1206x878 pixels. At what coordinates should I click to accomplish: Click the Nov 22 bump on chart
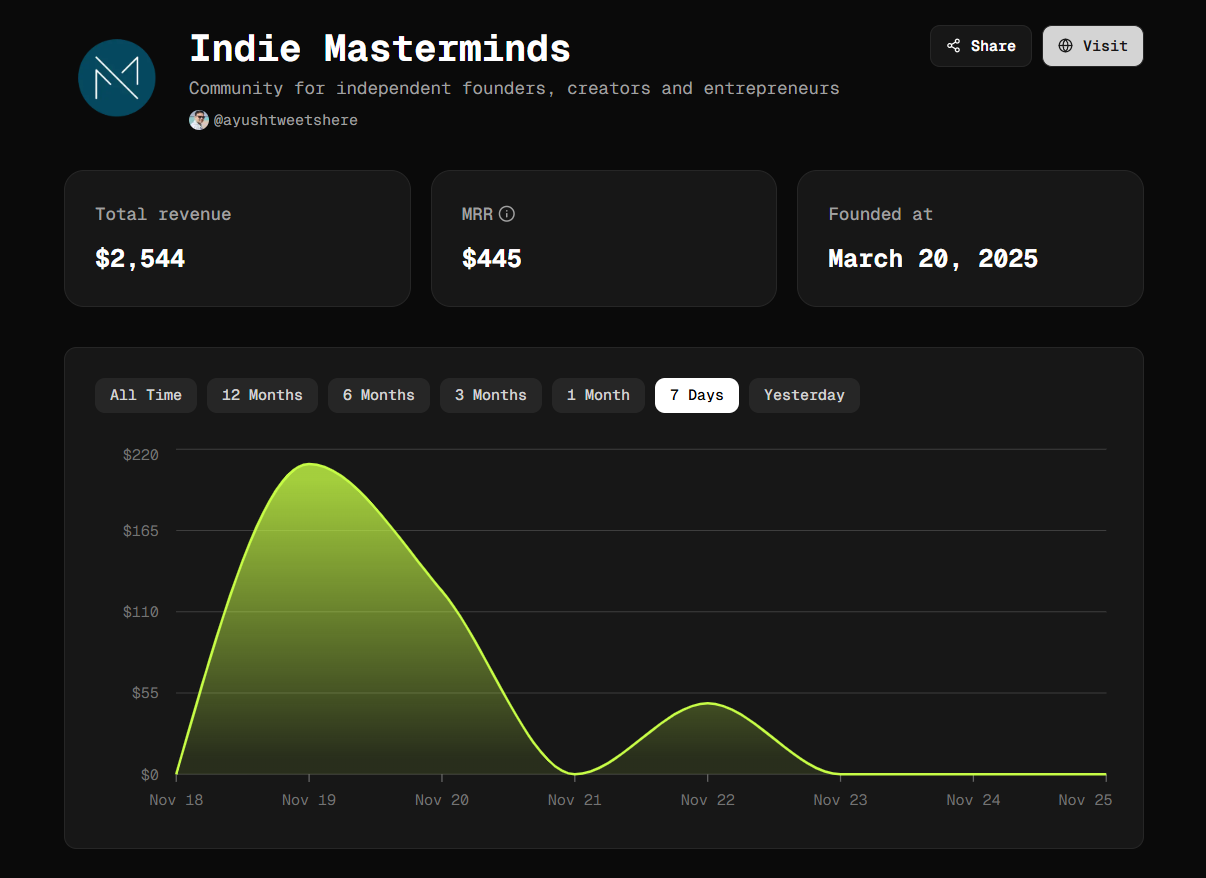(708, 703)
